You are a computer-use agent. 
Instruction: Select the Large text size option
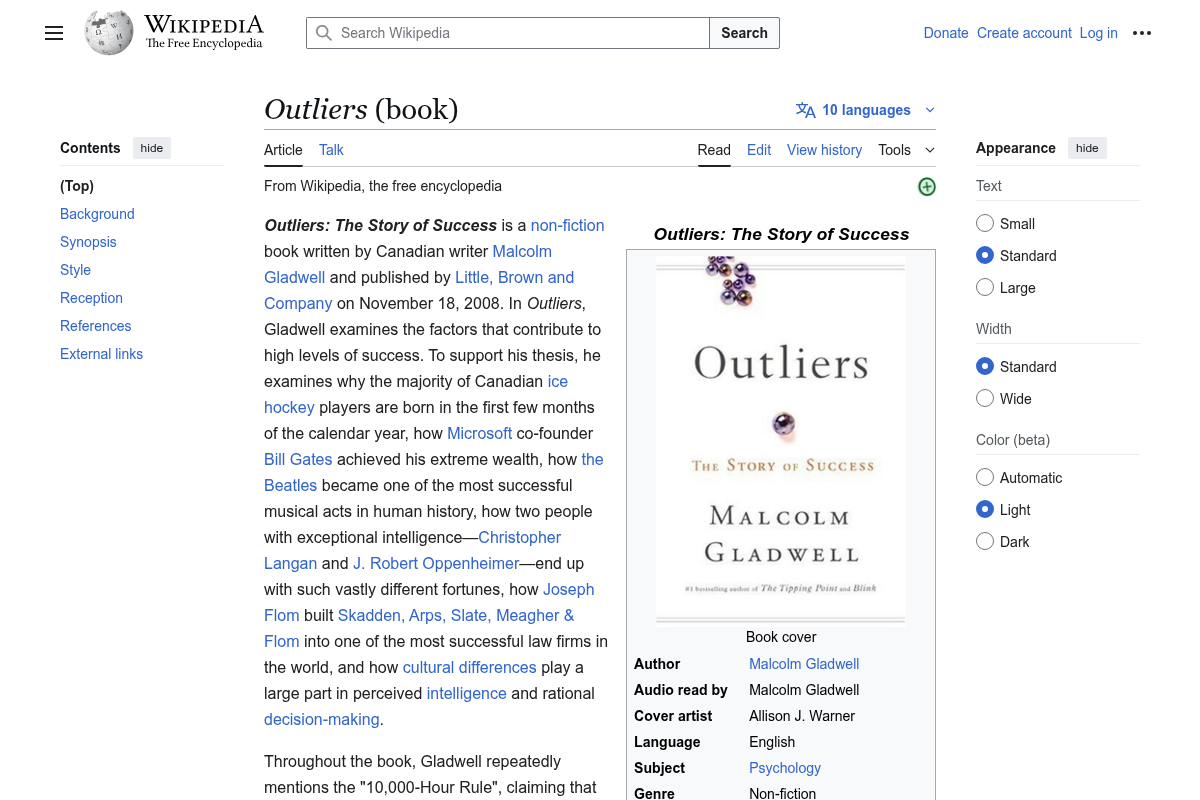985,287
